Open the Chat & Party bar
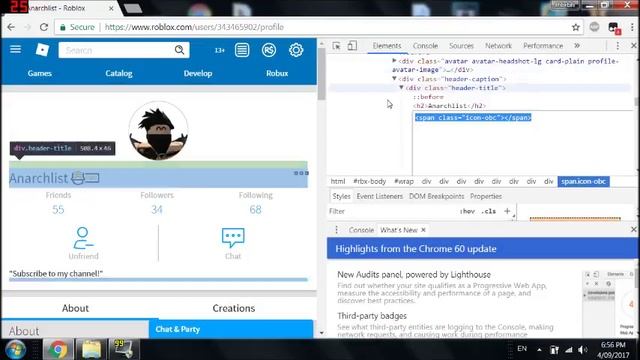 (x=231, y=329)
